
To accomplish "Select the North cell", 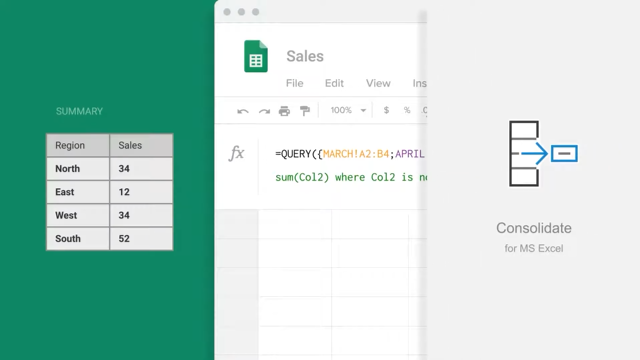I will coord(78,169).
